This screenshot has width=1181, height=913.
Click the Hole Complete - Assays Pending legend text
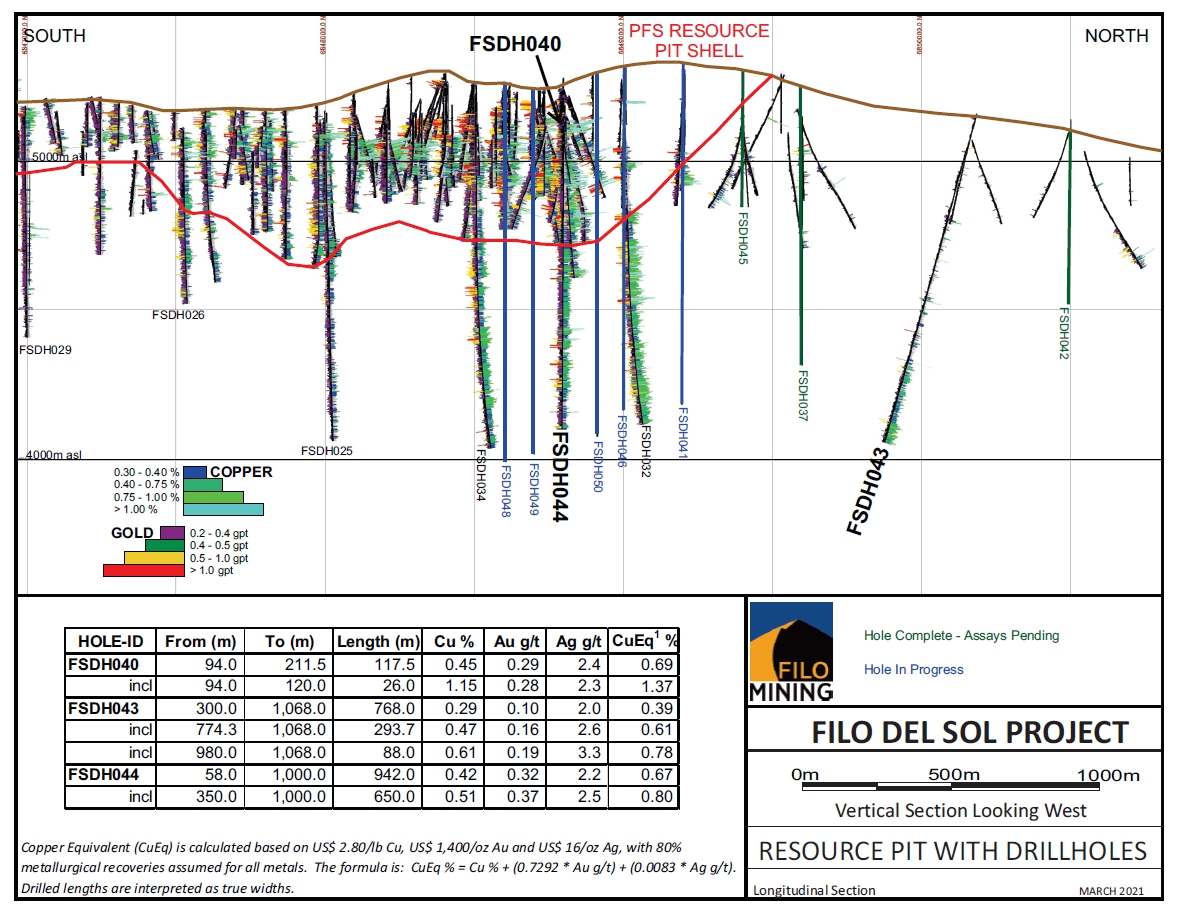coord(960,636)
